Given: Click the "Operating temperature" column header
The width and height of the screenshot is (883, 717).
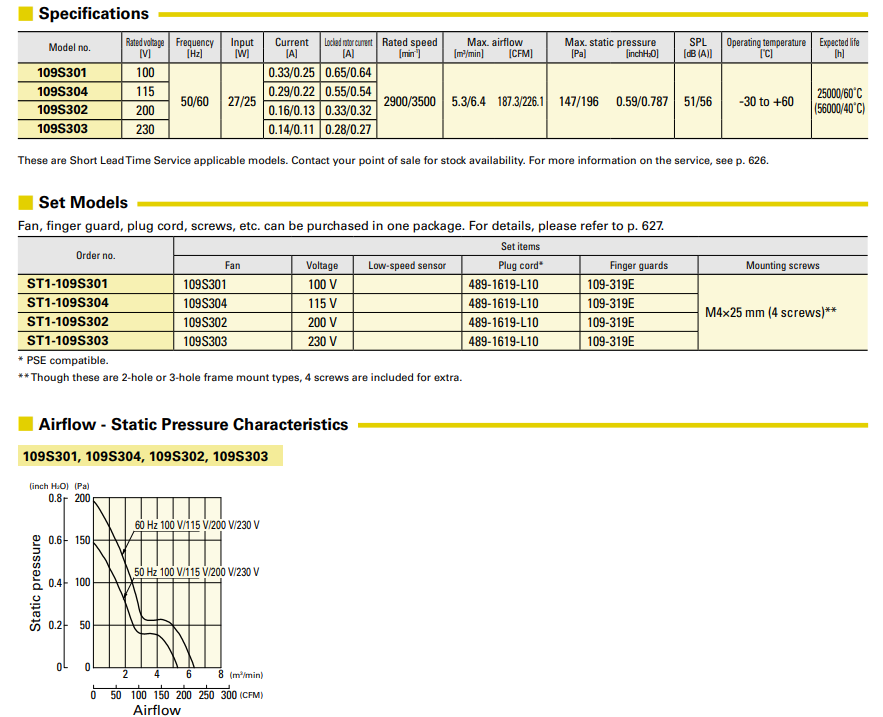Looking at the screenshot, I should point(766,48).
